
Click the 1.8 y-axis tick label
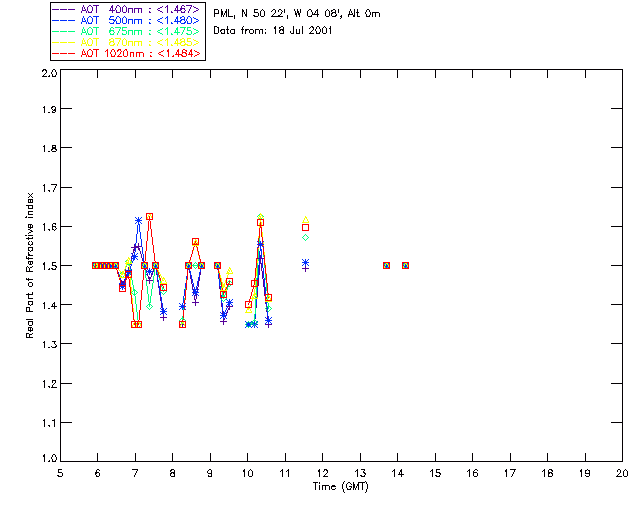pos(49,148)
